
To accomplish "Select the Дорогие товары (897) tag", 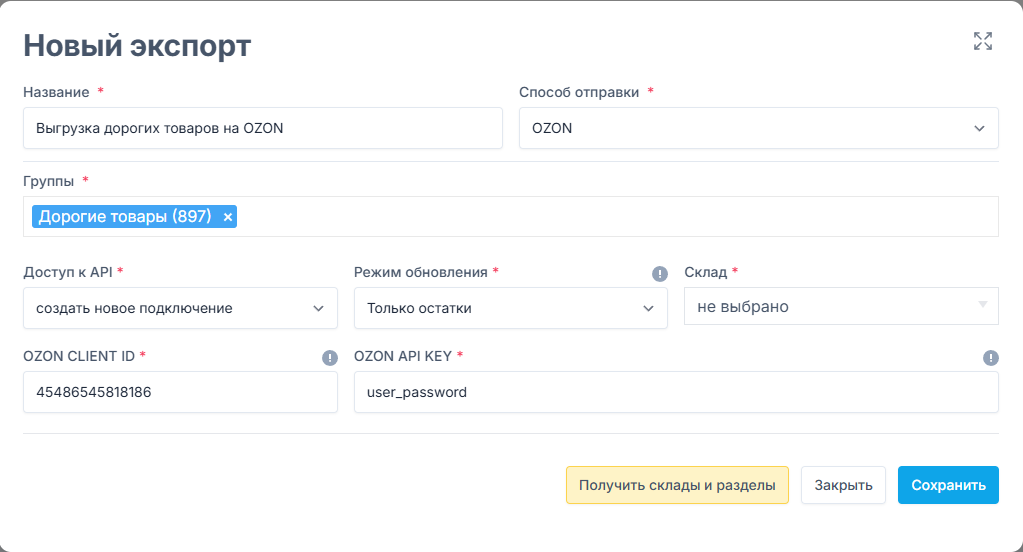I will pyautogui.click(x=125, y=217).
